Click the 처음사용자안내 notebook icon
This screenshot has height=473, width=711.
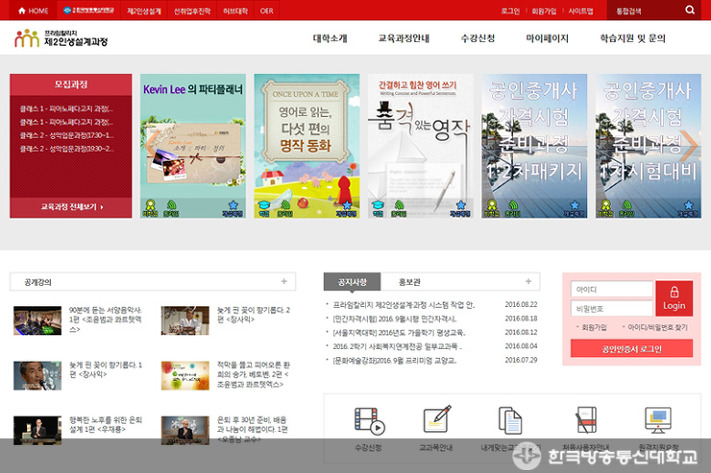coord(586,419)
